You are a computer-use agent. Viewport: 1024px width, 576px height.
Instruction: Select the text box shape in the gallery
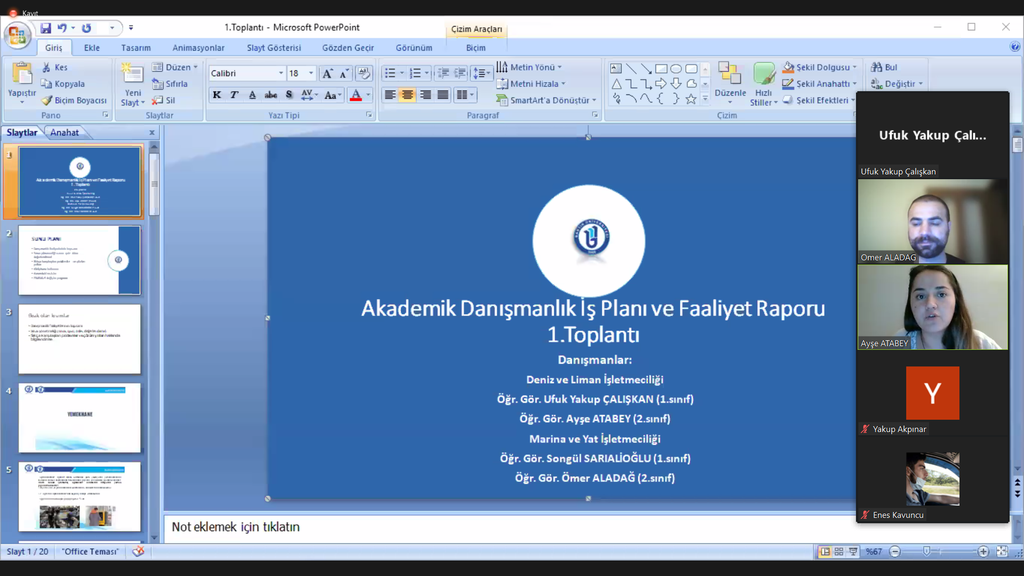[616, 69]
